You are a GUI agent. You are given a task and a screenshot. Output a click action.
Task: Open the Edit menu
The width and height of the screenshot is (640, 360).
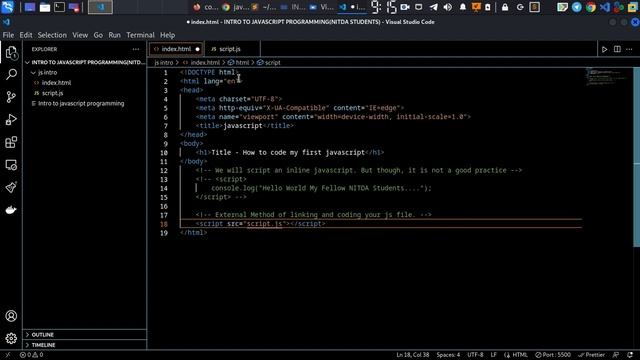click(x=26, y=35)
